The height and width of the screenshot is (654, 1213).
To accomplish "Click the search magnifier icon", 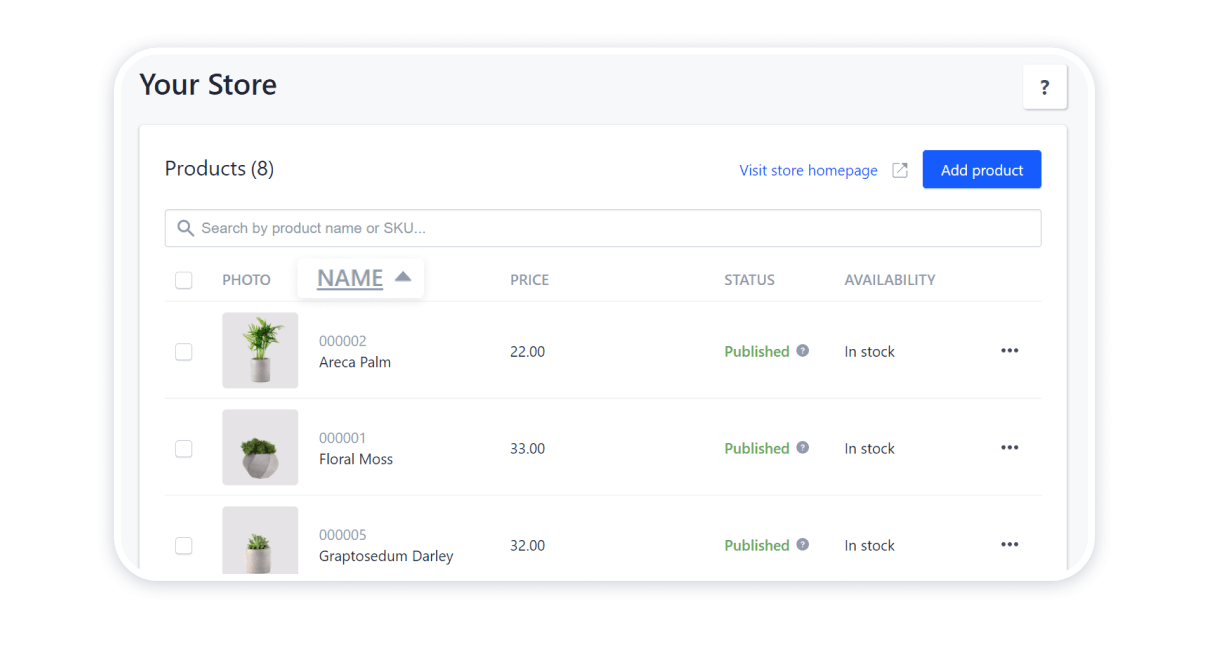I will pyautogui.click(x=186, y=228).
